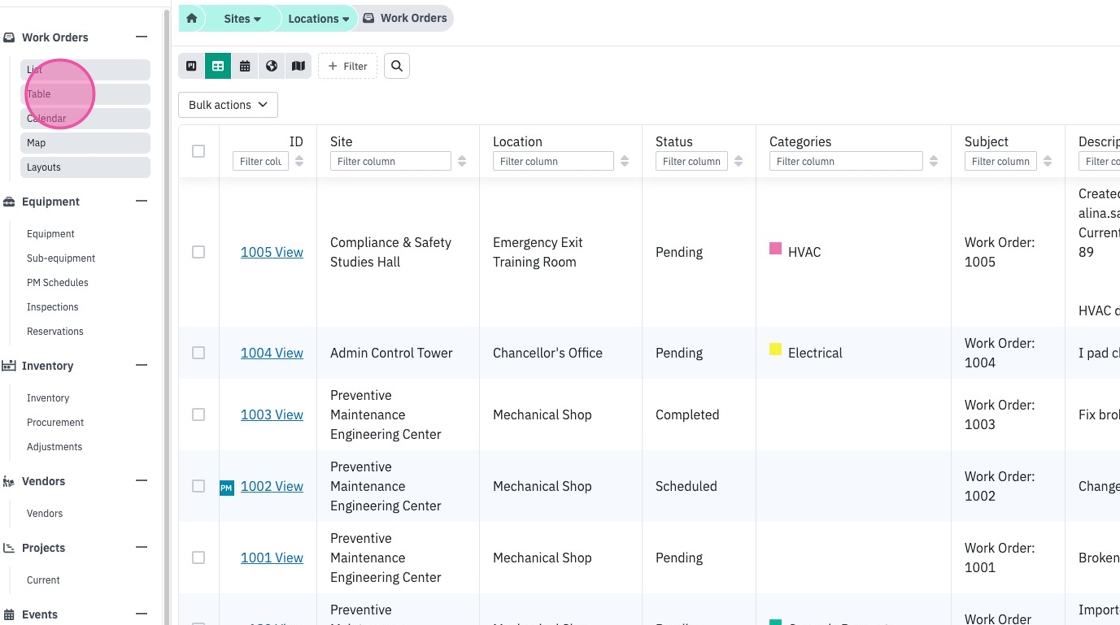Open PM Schedules in the sidebar

point(57,283)
